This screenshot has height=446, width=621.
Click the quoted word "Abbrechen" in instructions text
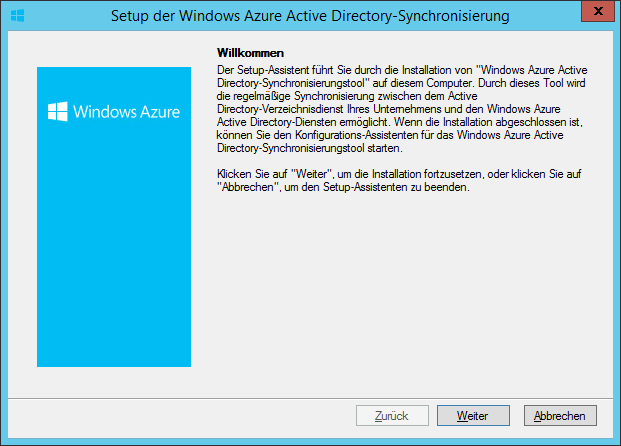(244, 187)
